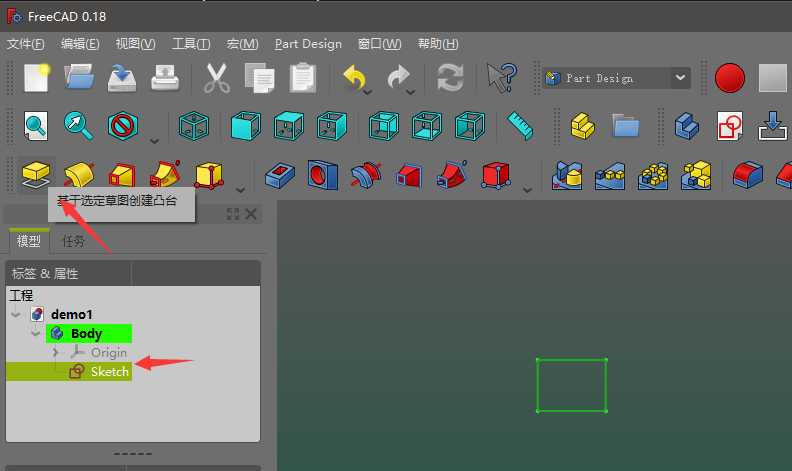The height and width of the screenshot is (471, 792).
Task: Open the 文件(F) menu
Action: click(x=25, y=44)
